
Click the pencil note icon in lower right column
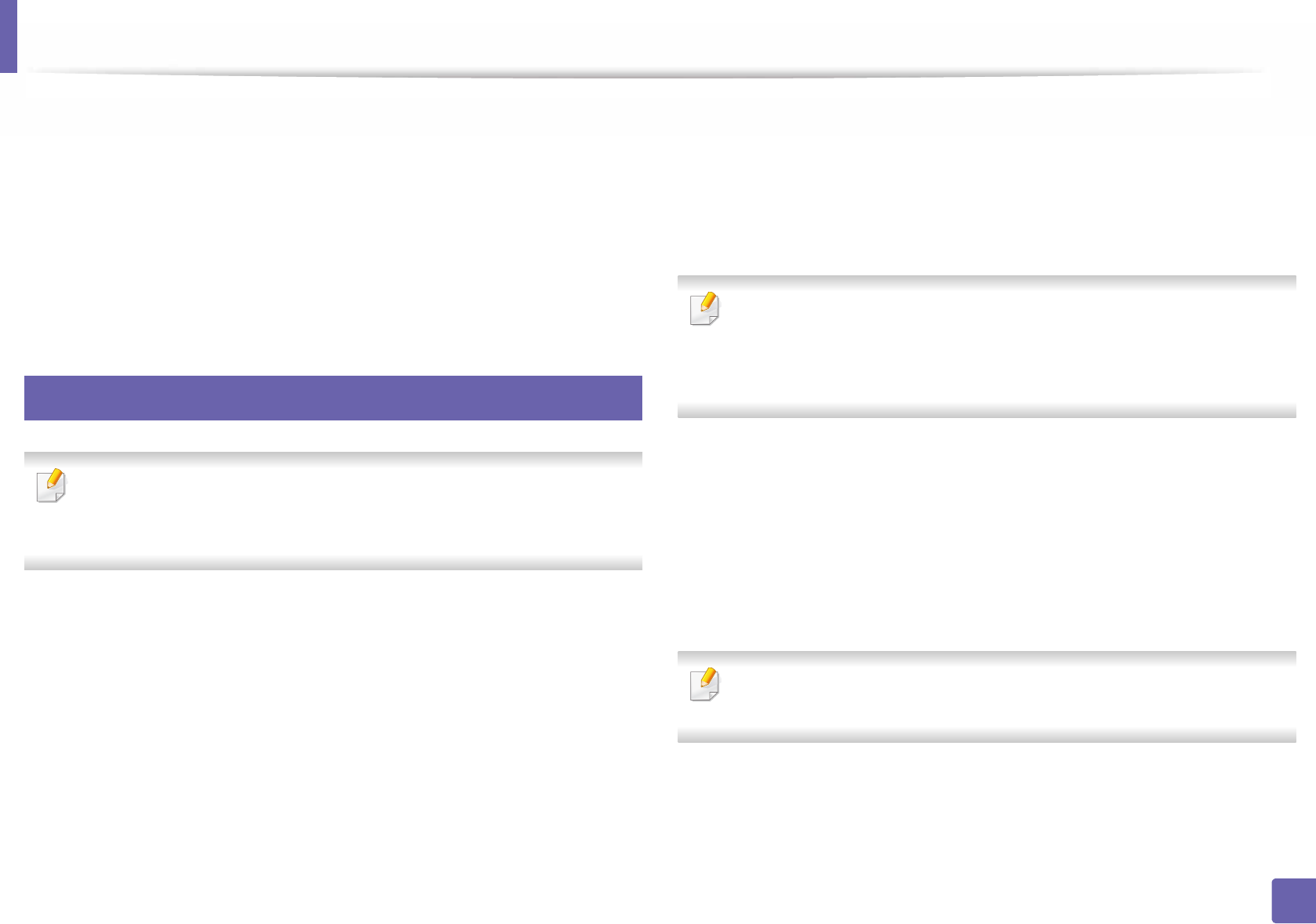[x=704, y=685]
